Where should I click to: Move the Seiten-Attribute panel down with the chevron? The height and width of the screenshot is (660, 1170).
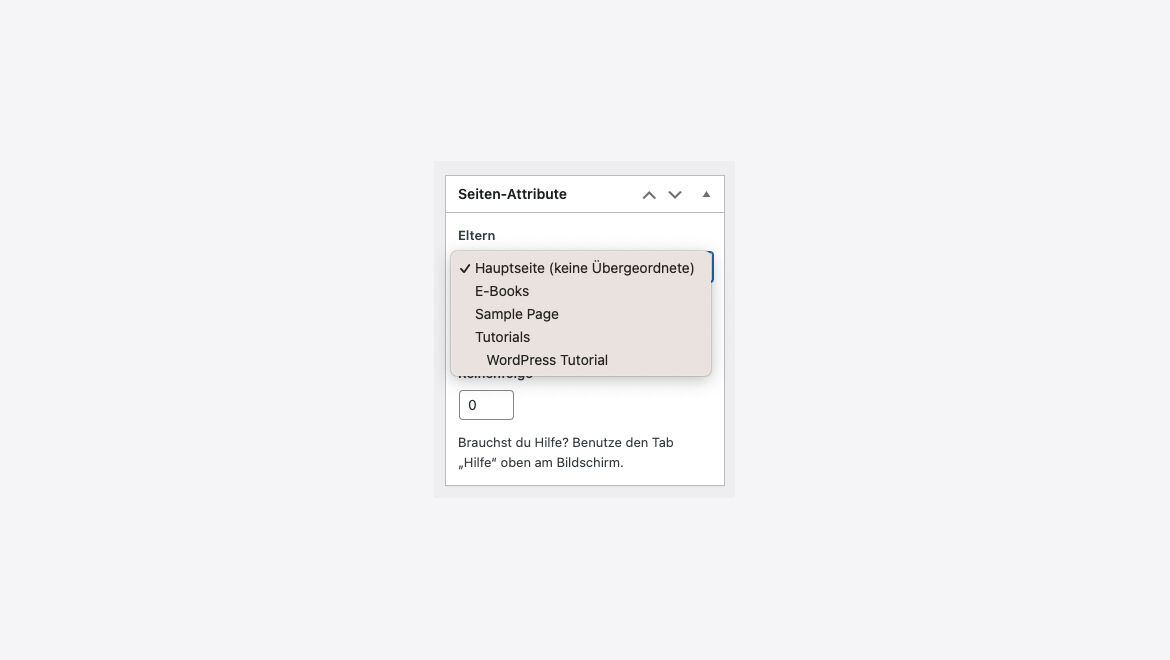(675, 195)
